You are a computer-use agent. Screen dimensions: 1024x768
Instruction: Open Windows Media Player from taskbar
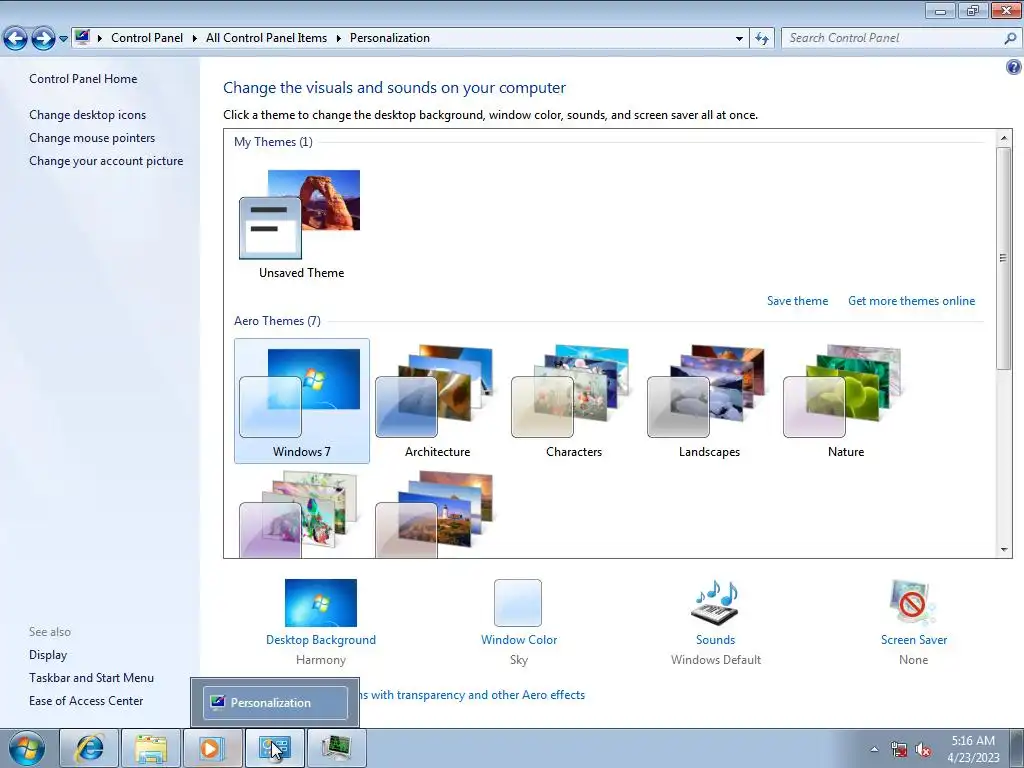click(x=212, y=748)
